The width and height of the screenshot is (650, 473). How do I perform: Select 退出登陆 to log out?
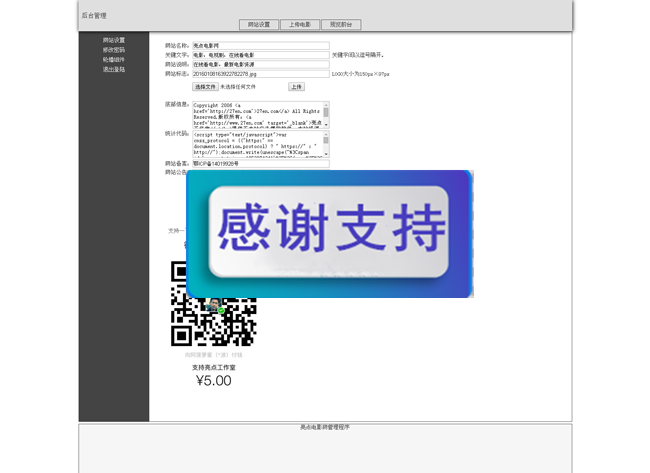click(x=114, y=69)
